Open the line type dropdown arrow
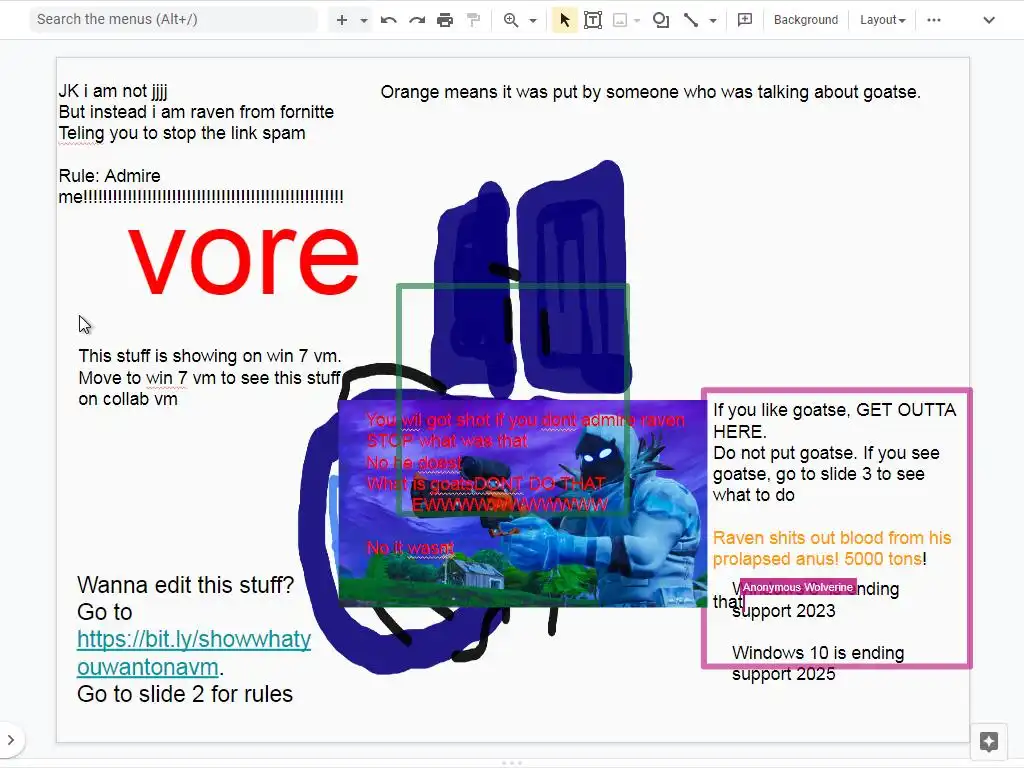This screenshot has width=1024, height=768. (712, 20)
